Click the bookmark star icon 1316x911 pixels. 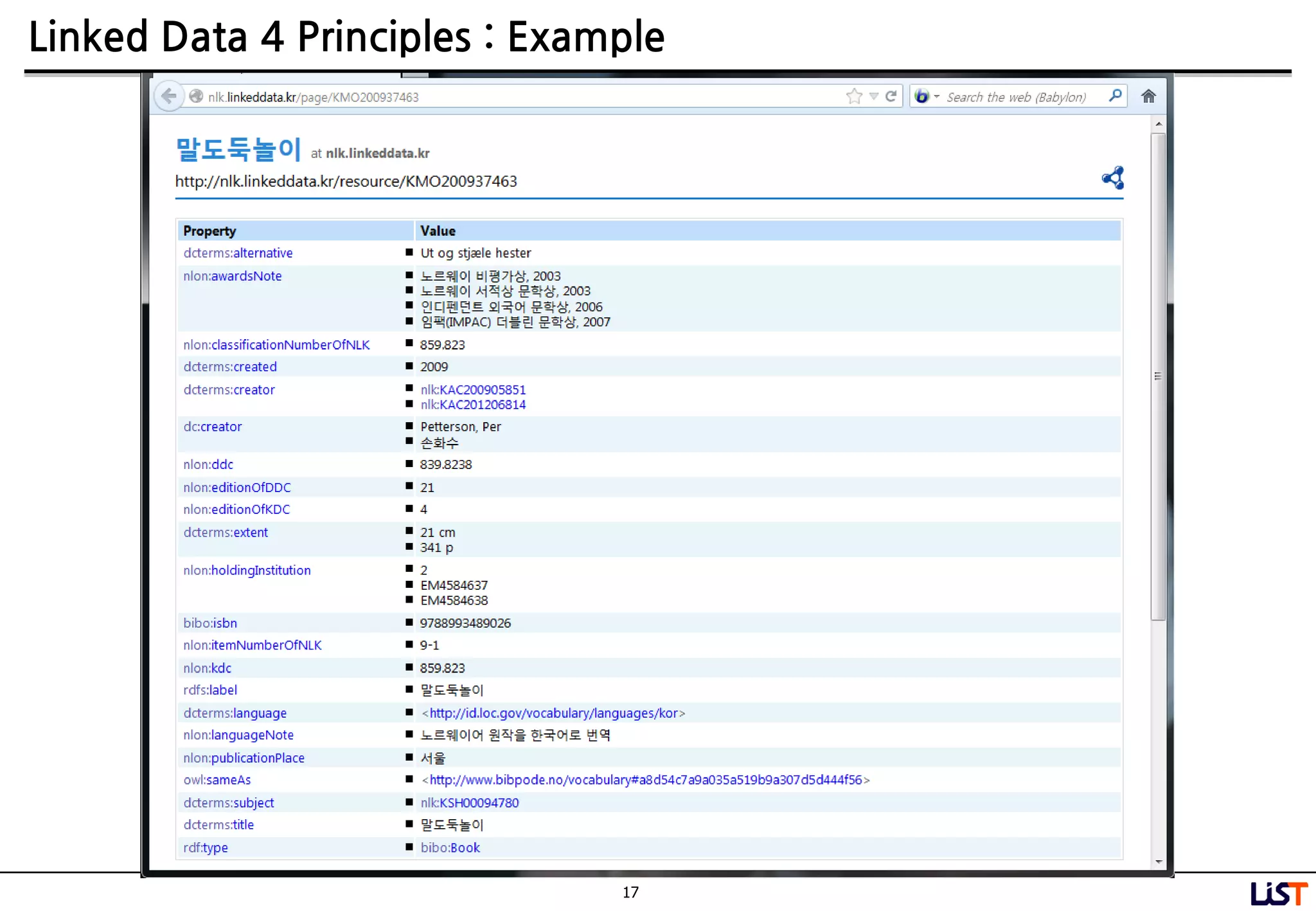(853, 96)
